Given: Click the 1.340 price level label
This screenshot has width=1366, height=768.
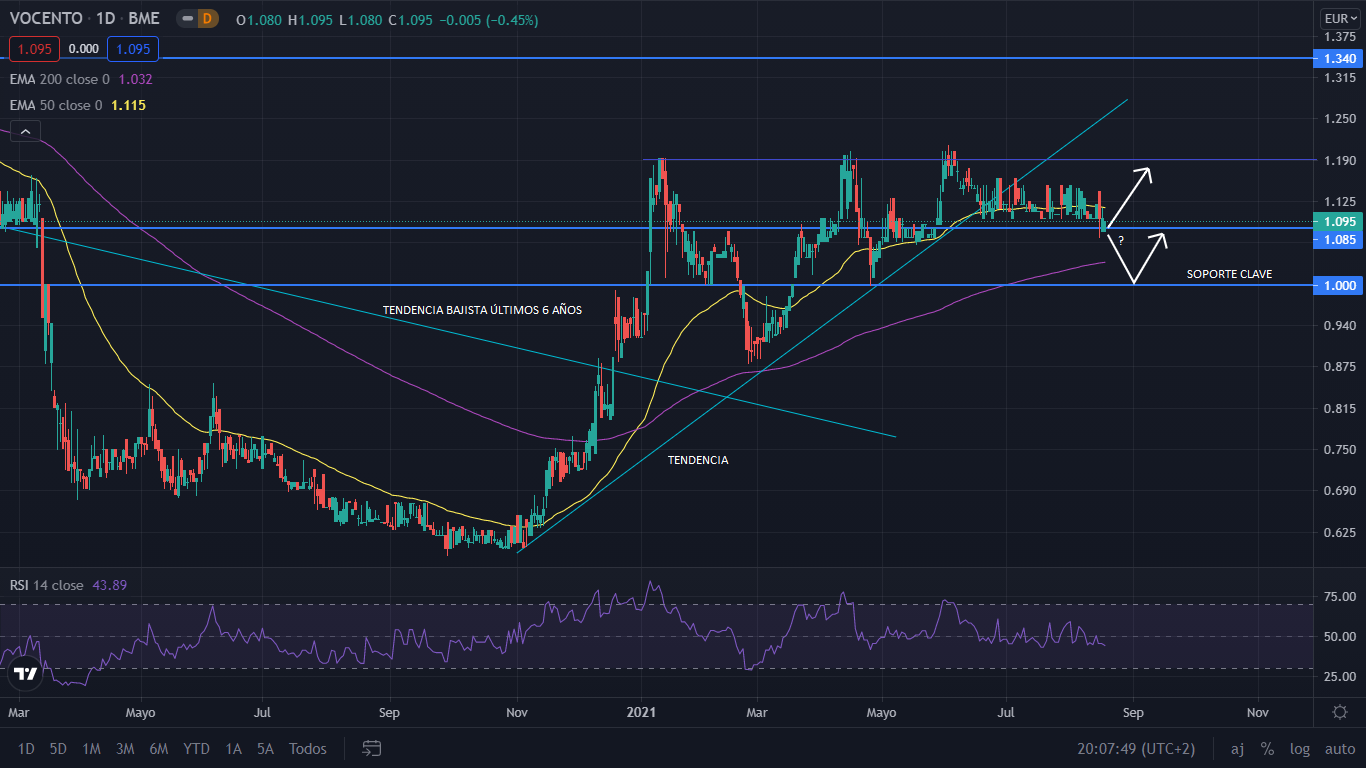Looking at the screenshot, I should point(1339,59).
